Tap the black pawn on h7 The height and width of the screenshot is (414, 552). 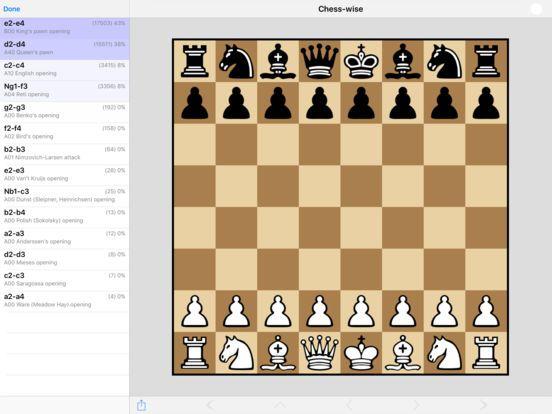(486, 103)
